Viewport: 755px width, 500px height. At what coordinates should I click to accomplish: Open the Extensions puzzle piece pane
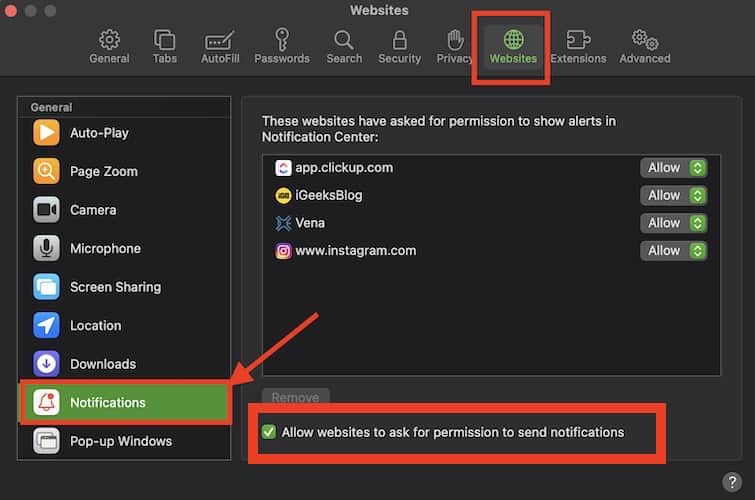[x=578, y=46]
